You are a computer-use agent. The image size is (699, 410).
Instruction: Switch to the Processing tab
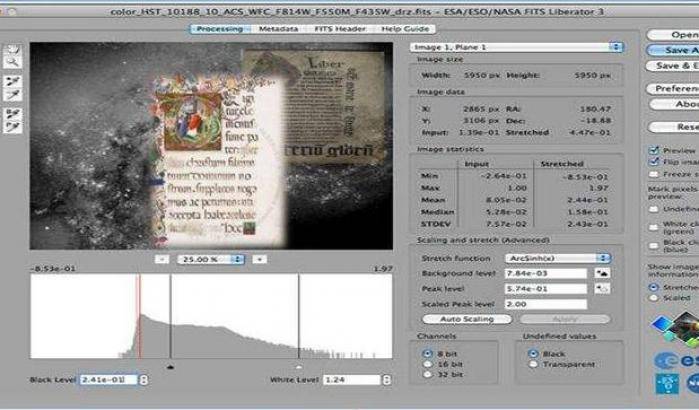pos(220,29)
